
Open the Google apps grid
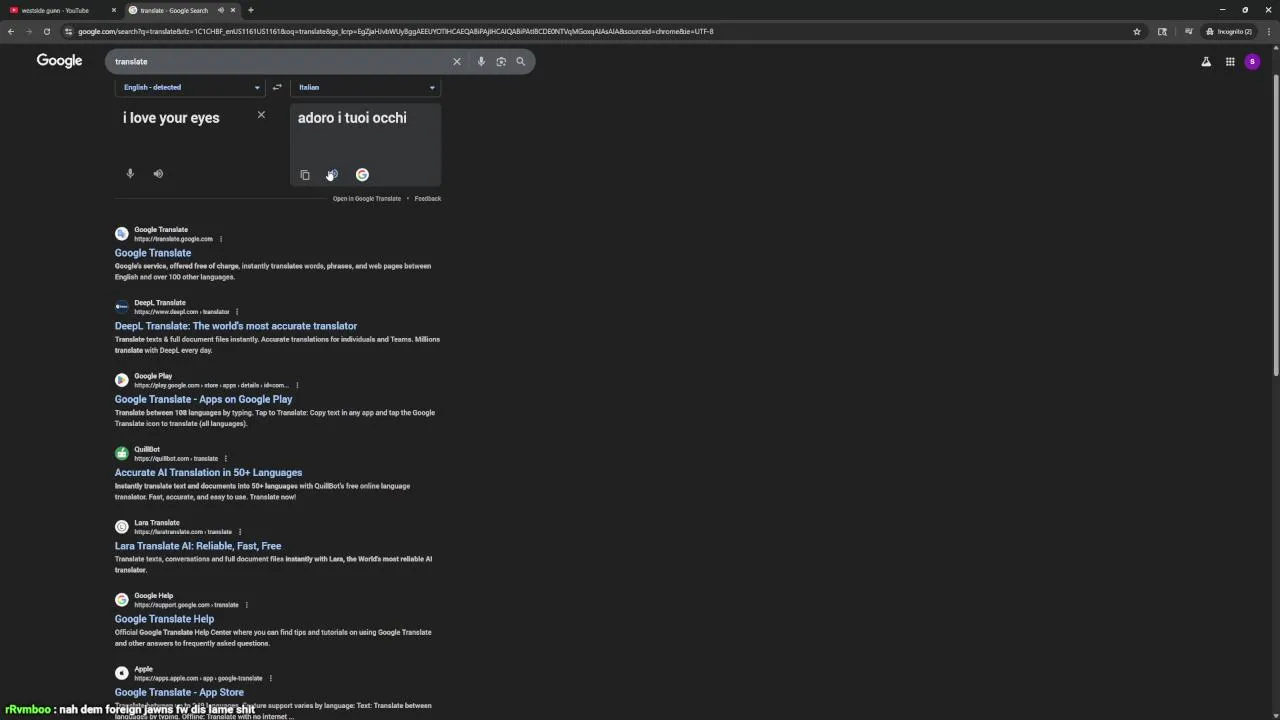1230,62
